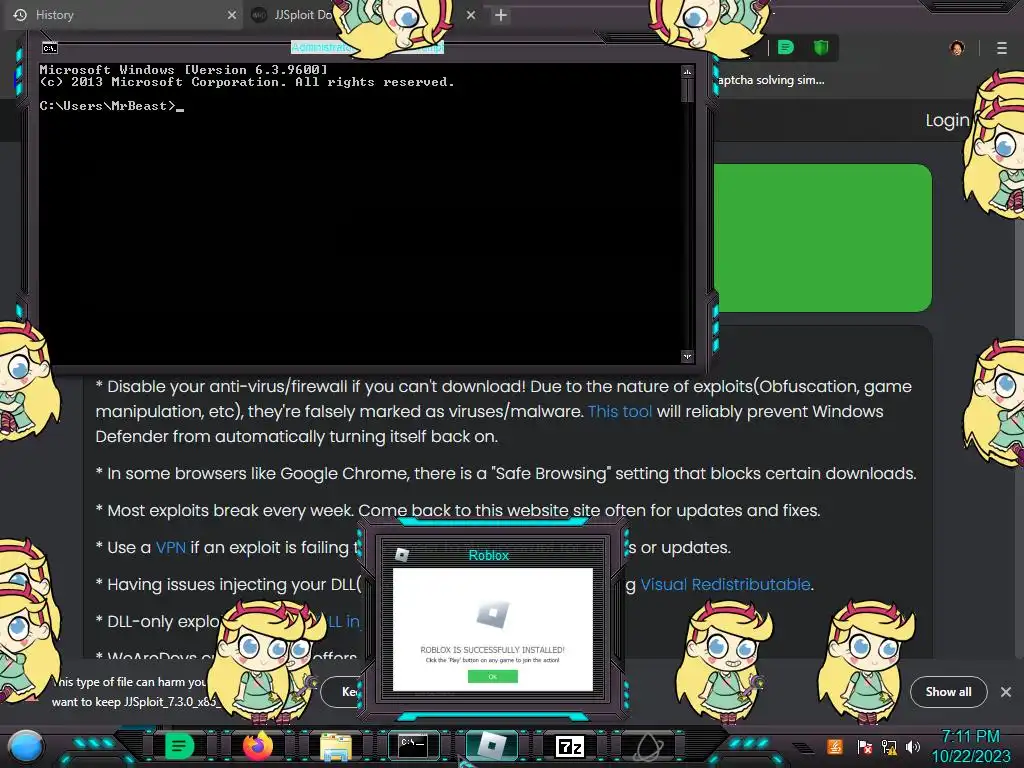Switch to Command Prompt in the taskbar

coord(413,745)
